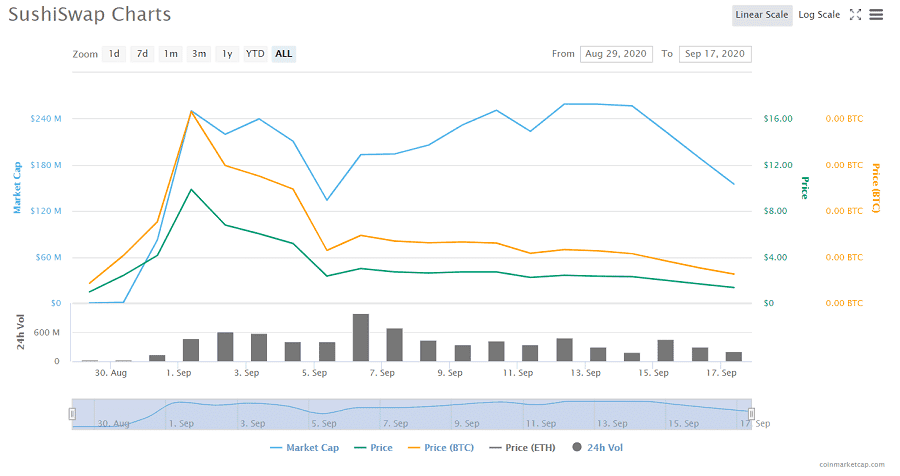This screenshot has width=900, height=476.
Task: Click the vertical 24h Vol axis title
Action: pyautogui.click(x=21, y=332)
